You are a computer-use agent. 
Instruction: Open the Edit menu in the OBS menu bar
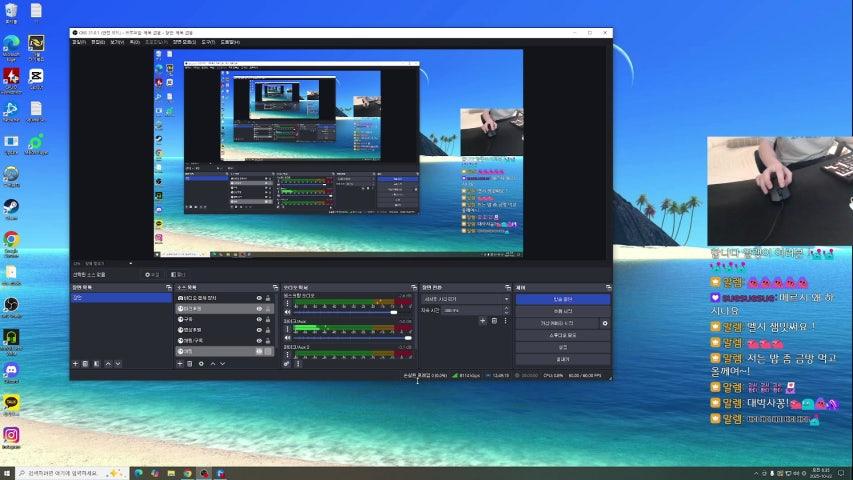tap(97, 42)
